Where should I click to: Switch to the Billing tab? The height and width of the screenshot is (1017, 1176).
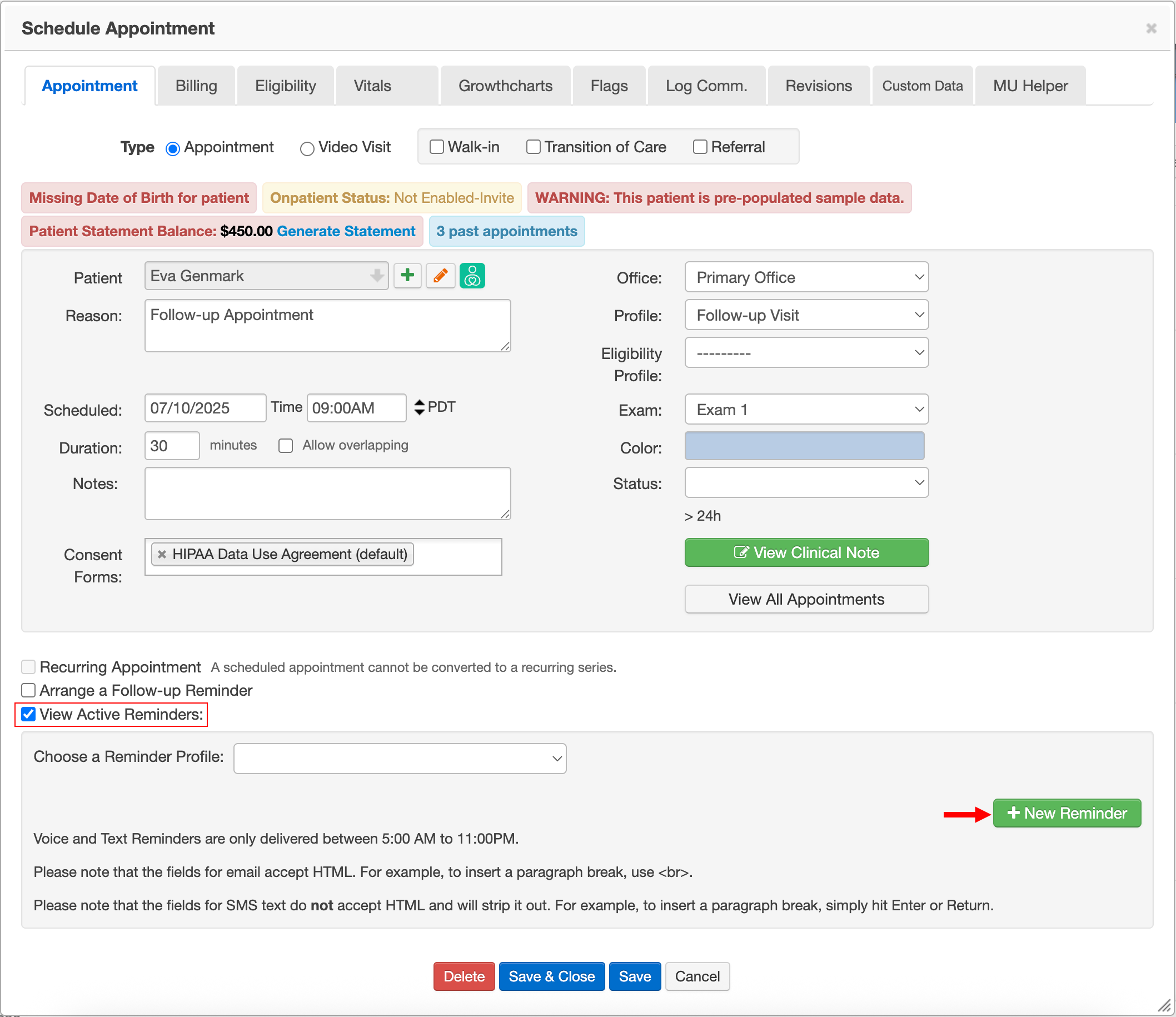tap(196, 86)
